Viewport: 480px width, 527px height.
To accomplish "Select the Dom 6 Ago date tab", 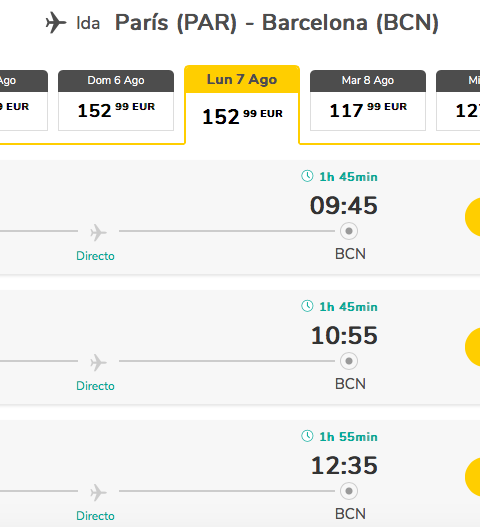I will click(x=116, y=100).
